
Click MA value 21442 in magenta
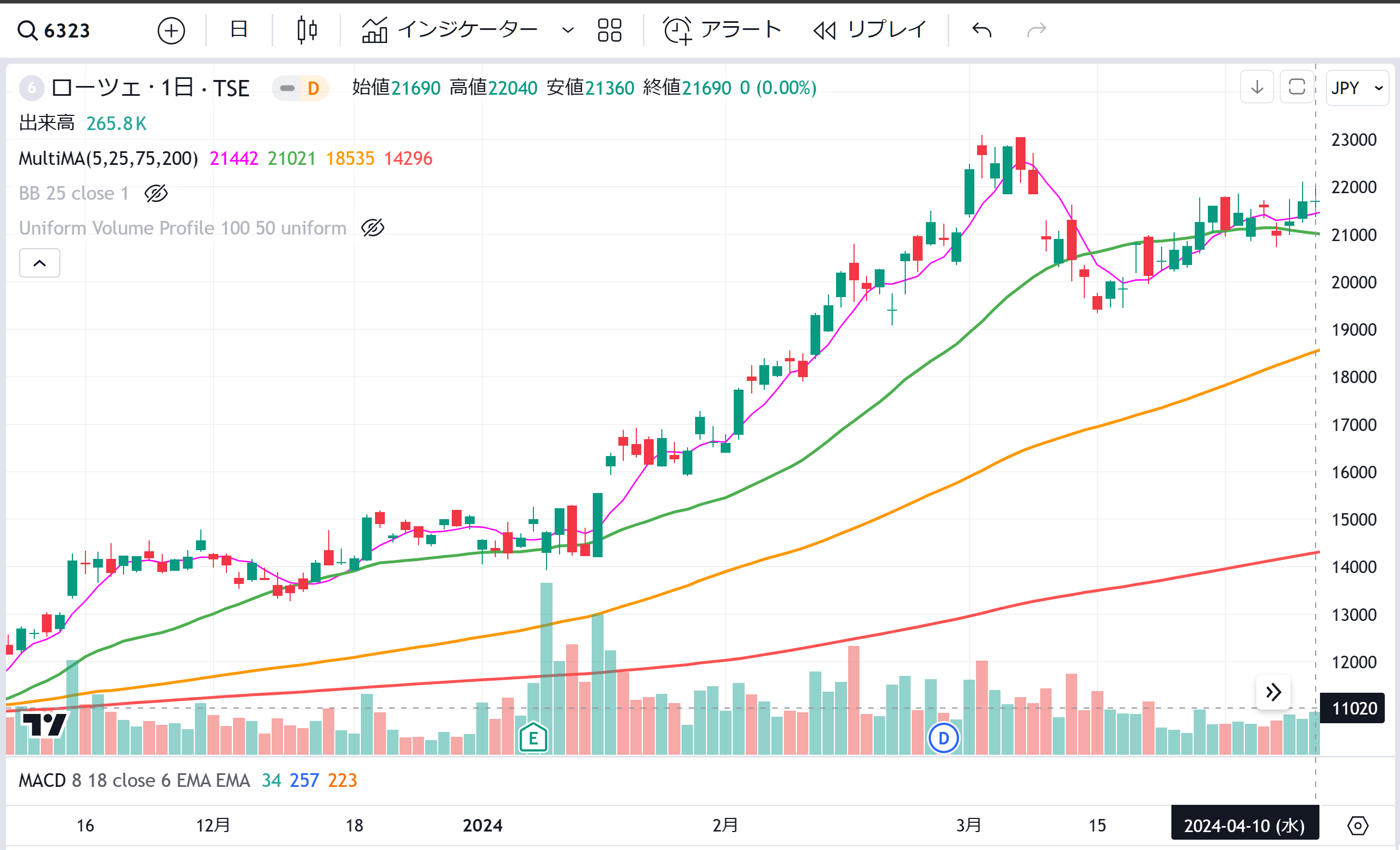[x=234, y=158]
